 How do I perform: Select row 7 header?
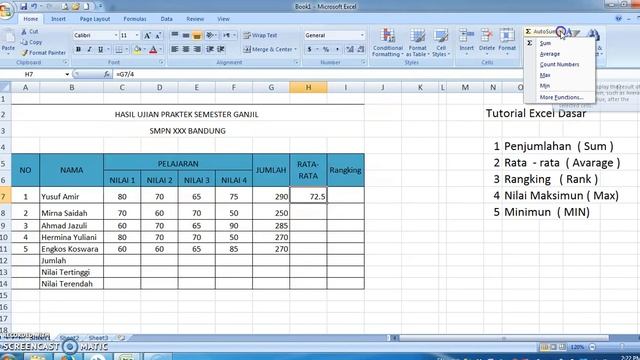click(4, 196)
